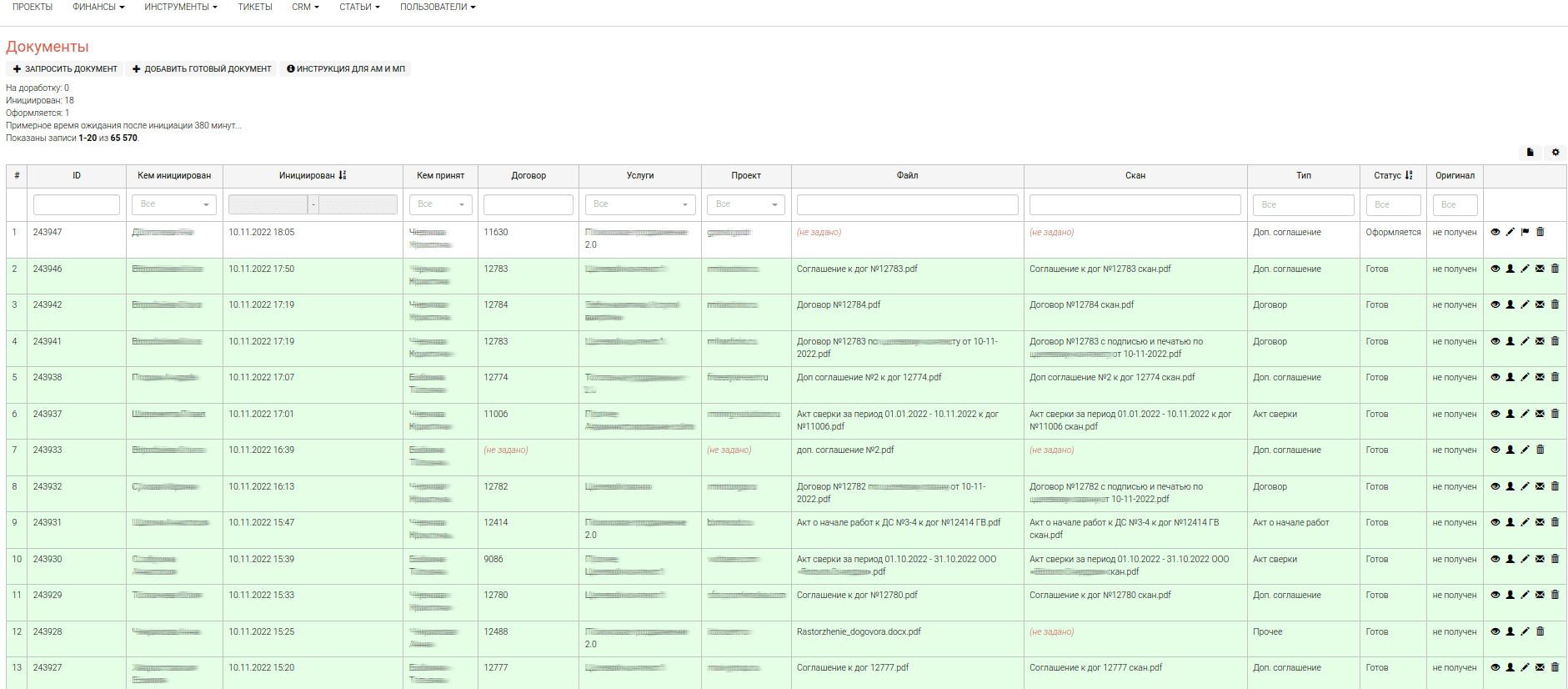
Task: Open the 'Проект' filter dropdown
Action: click(x=746, y=204)
